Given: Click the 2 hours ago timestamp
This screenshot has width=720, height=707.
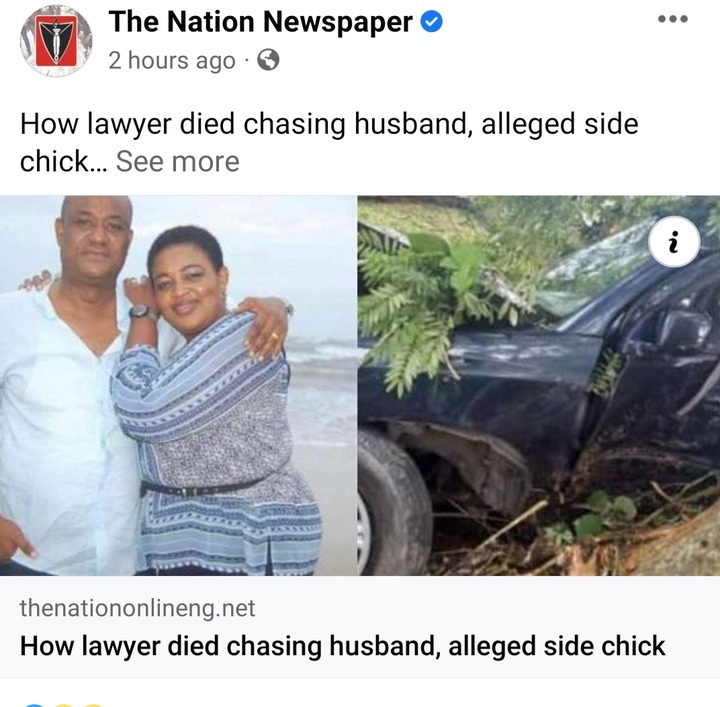Looking at the screenshot, I should click(172, 61).
